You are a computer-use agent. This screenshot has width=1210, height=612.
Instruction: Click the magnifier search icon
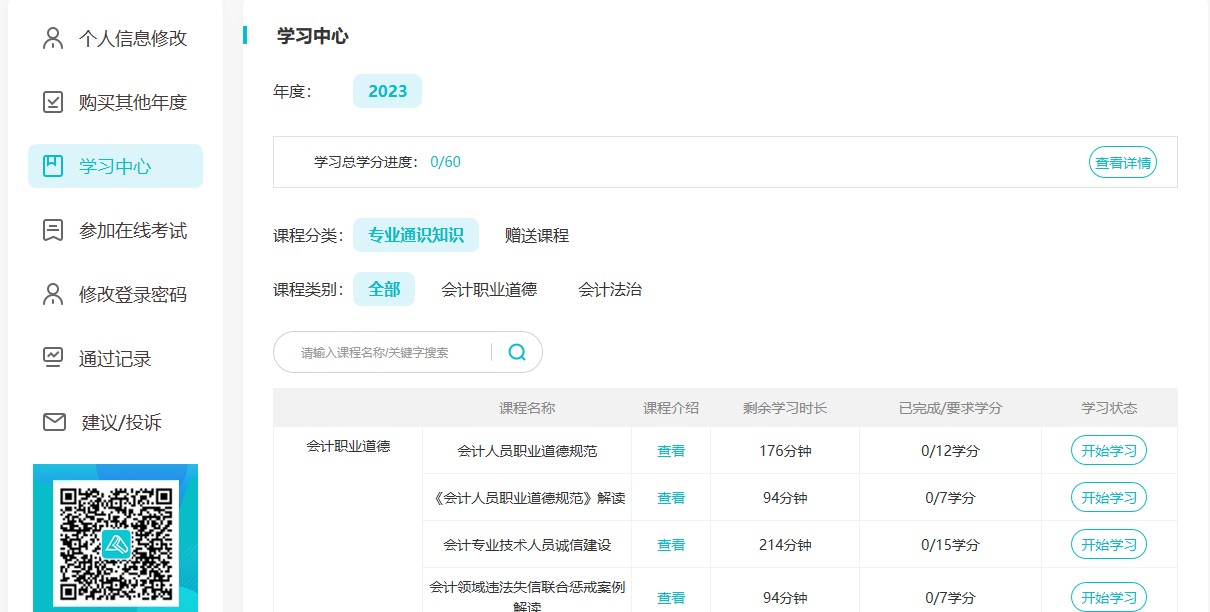click(517, 352)
